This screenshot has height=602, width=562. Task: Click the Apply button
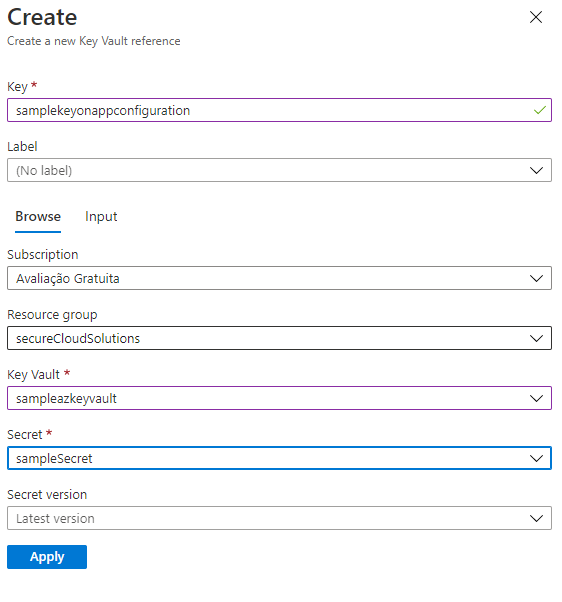point(47,557)
